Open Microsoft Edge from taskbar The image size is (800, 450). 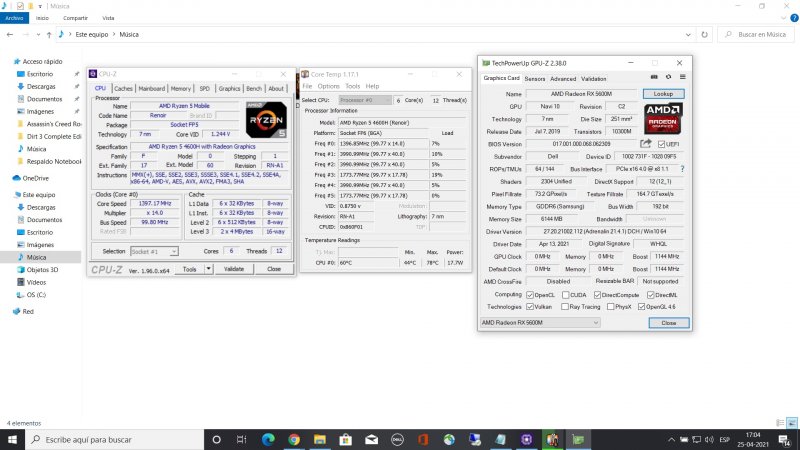pos(268,439)
